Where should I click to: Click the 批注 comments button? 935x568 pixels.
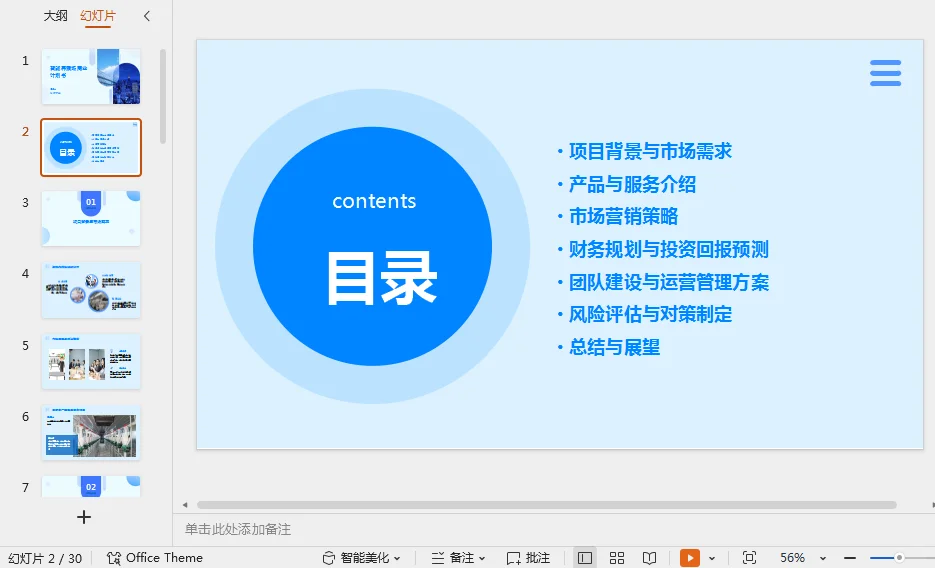pos(528,558)
